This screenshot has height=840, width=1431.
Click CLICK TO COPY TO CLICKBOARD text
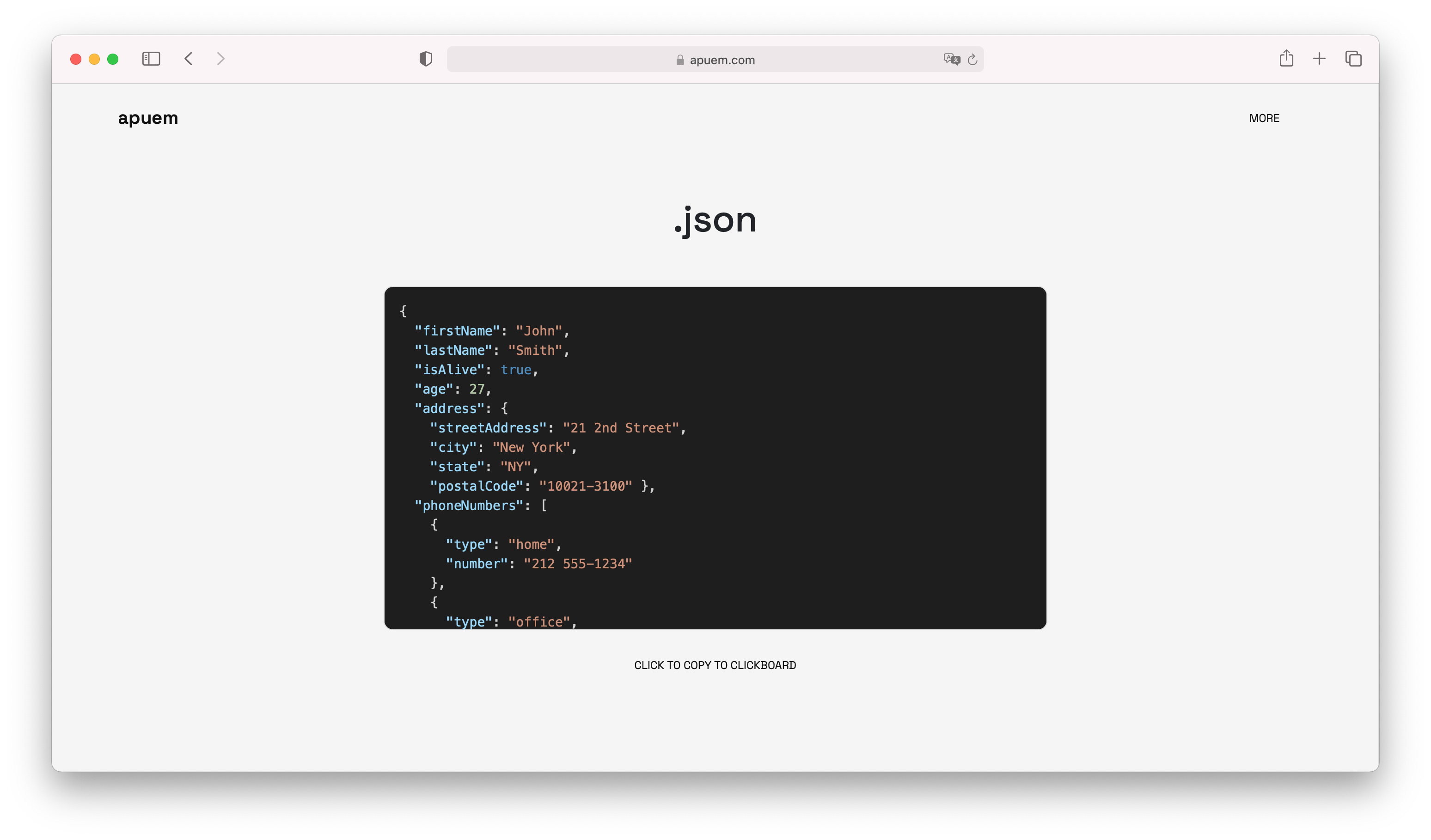(x=715, y=665)
